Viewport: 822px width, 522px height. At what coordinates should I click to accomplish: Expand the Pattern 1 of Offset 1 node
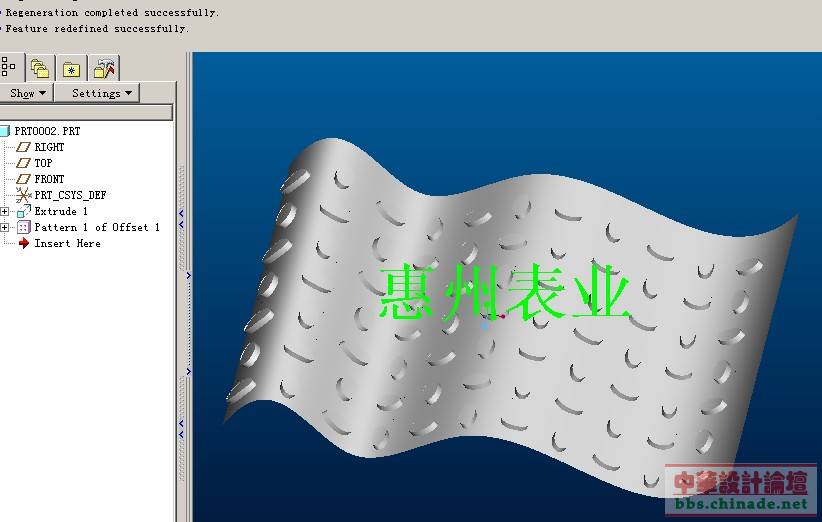click(5, 227)
